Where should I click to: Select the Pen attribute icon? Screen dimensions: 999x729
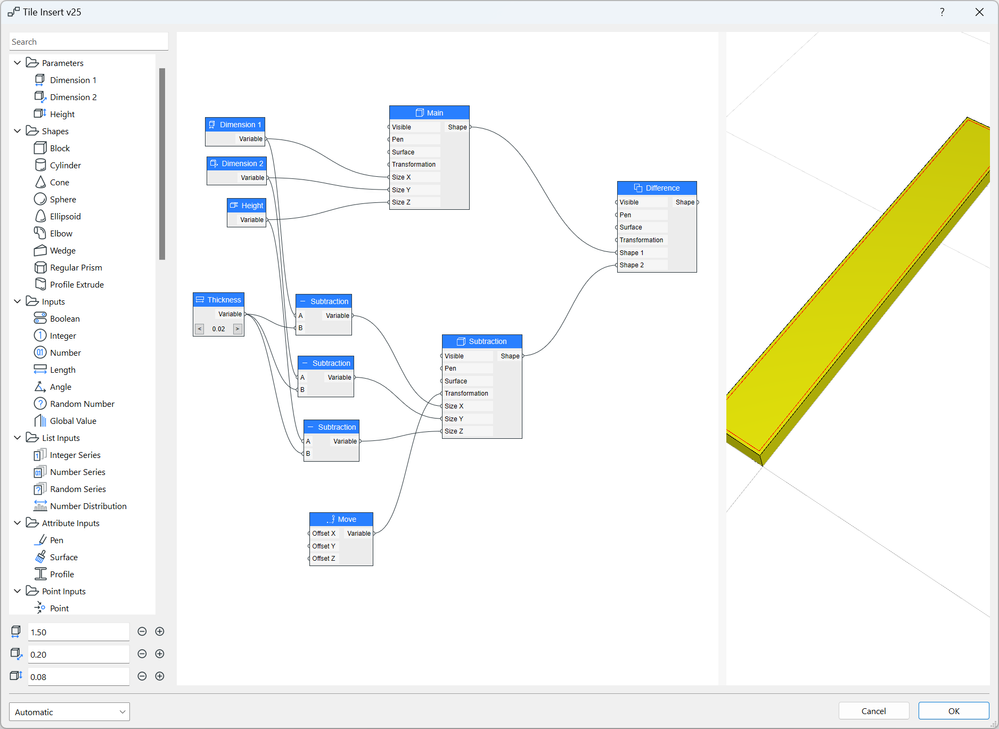(40, 540)
